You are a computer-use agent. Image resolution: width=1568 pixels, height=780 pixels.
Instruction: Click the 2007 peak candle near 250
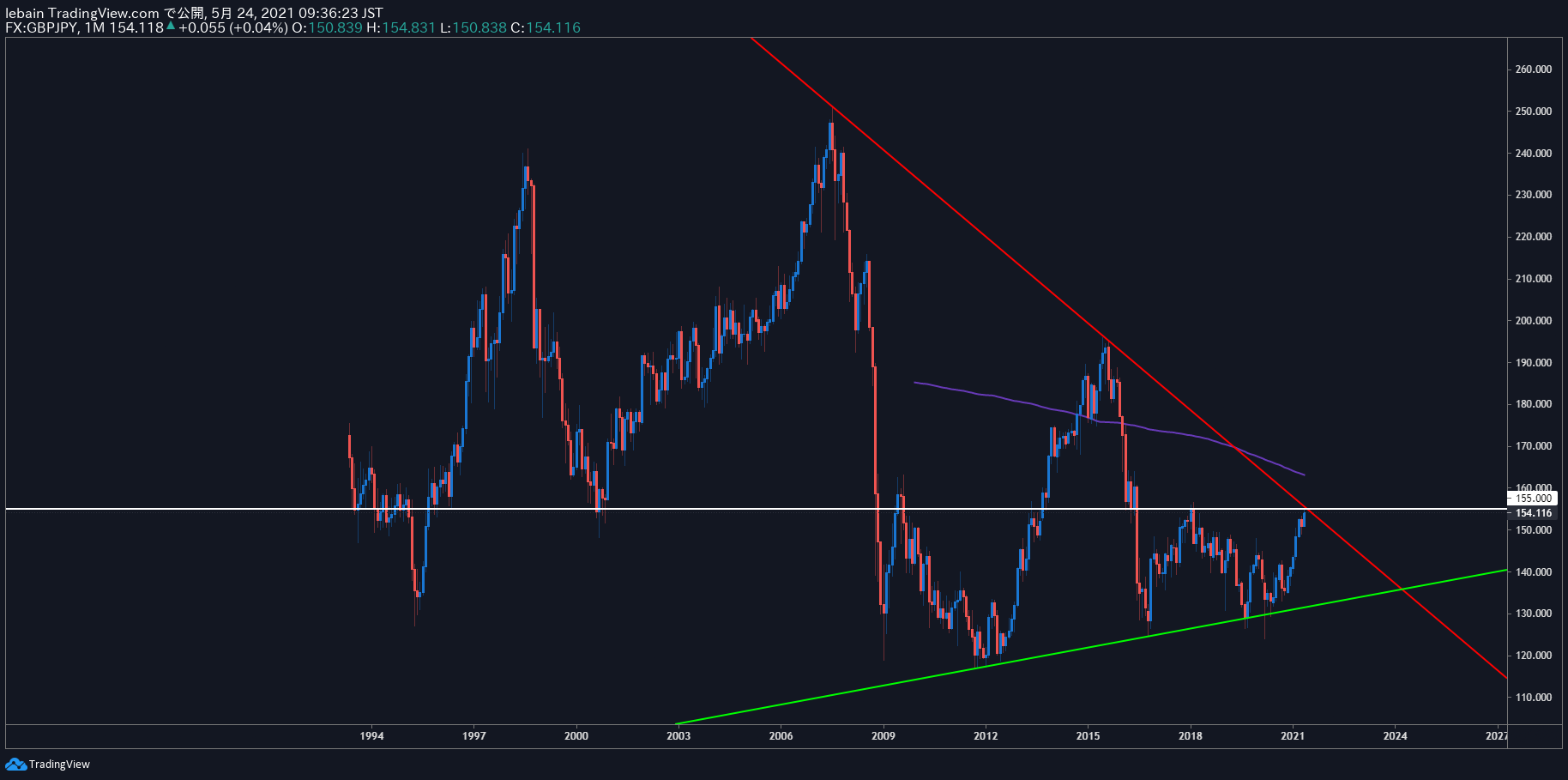831,137
